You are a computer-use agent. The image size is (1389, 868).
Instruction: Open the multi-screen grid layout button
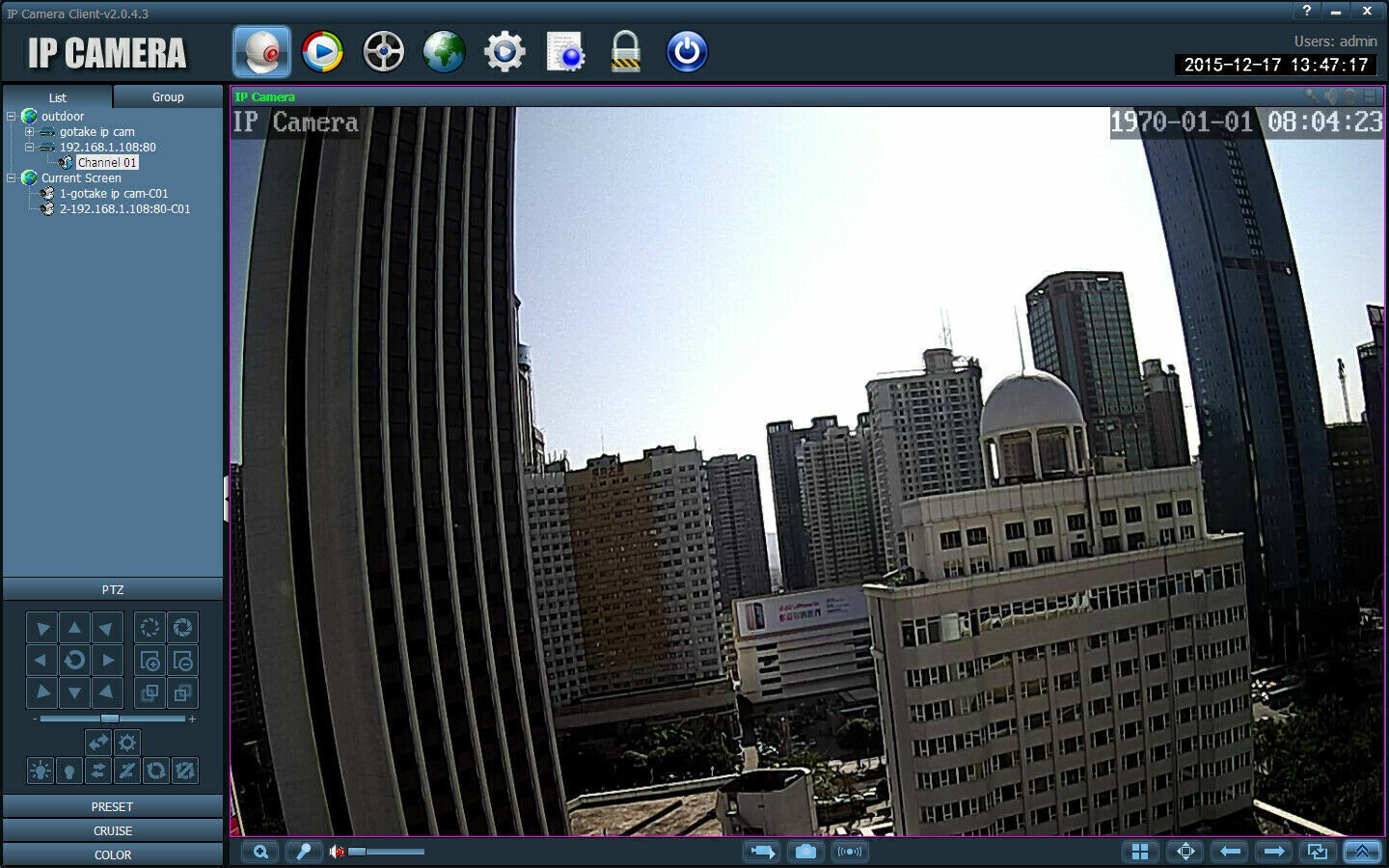coord(1140,852)
